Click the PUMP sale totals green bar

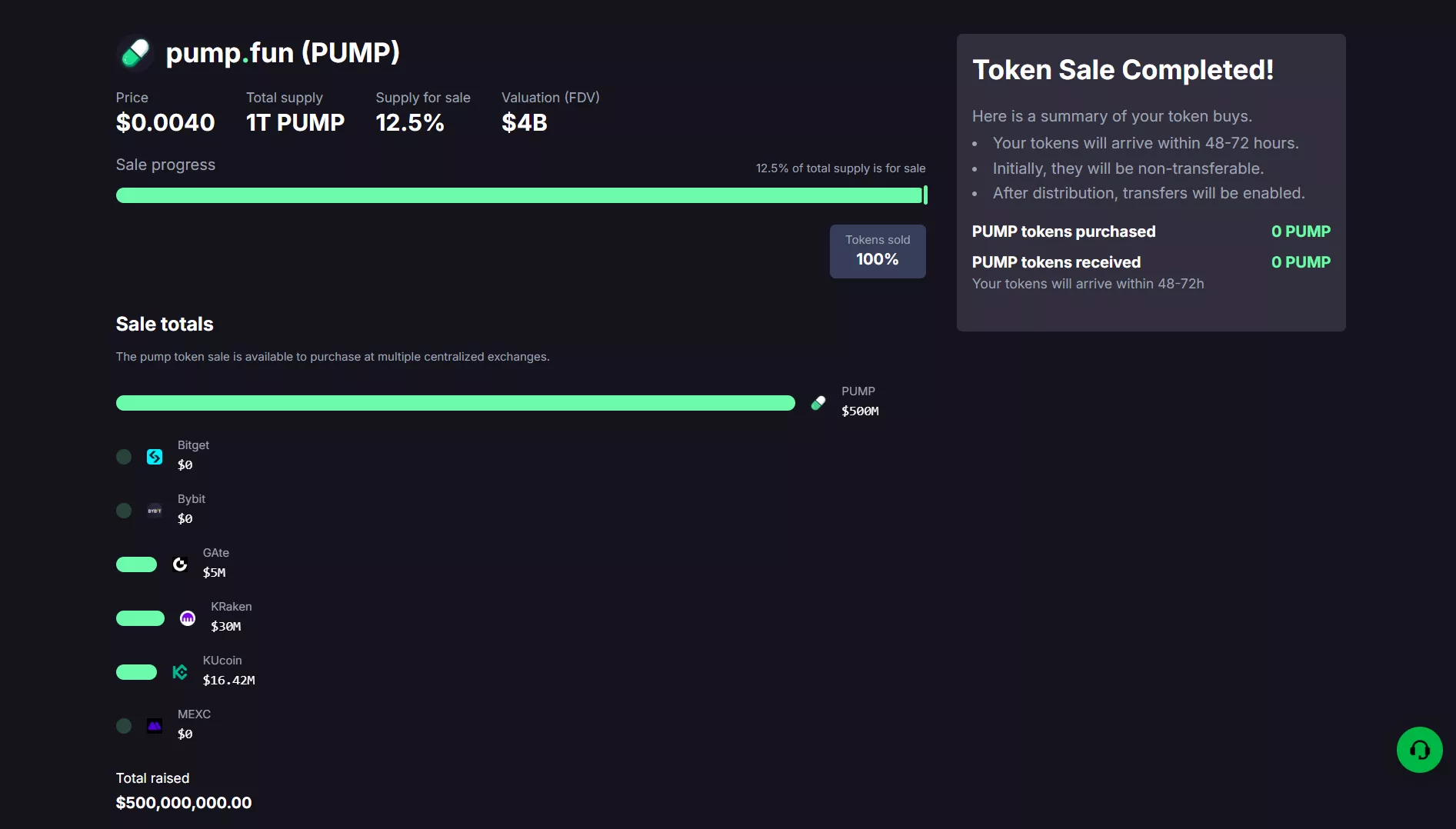(x=455, y=403)
